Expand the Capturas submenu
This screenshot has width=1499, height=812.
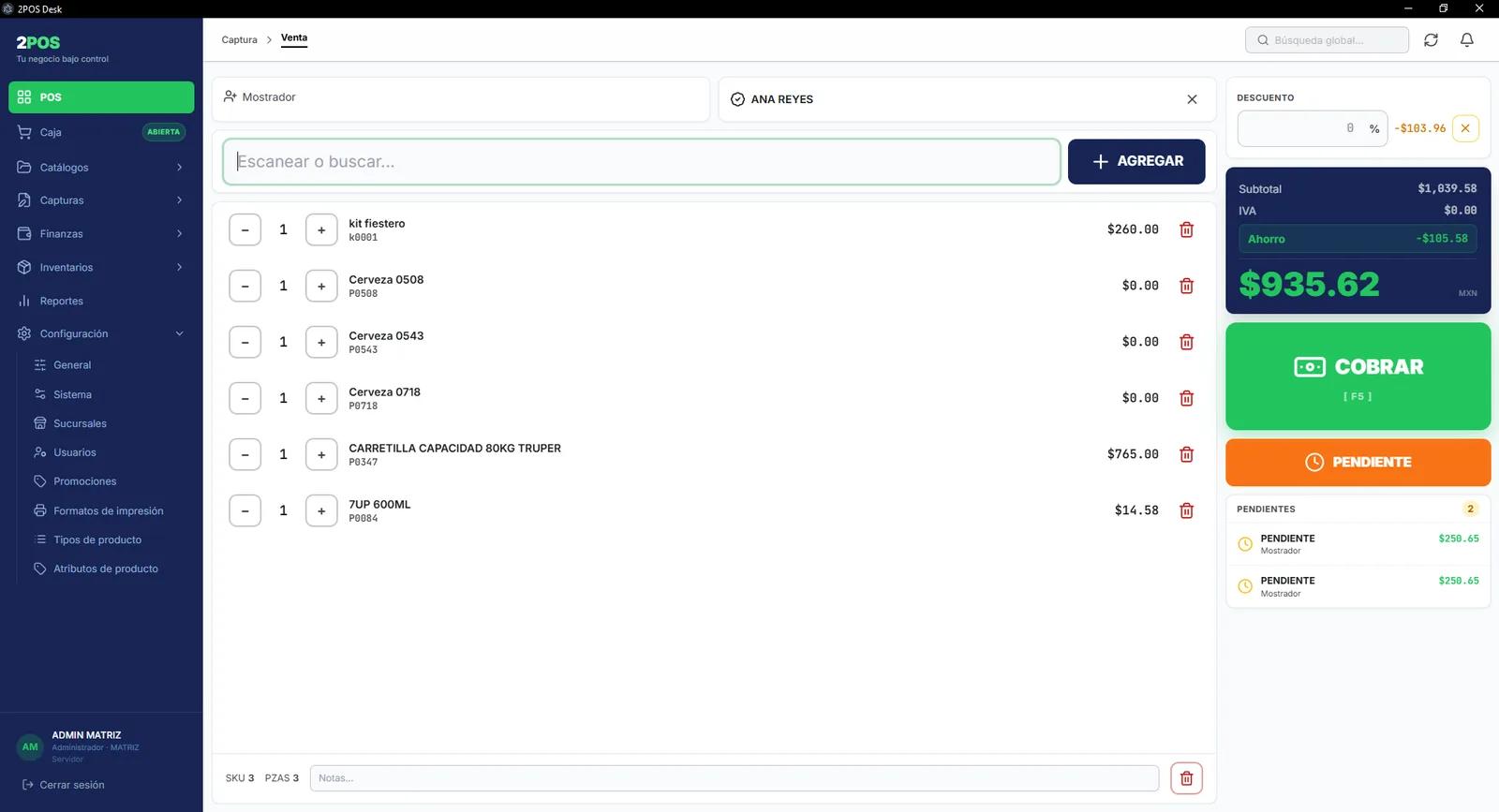click(101, 200)
